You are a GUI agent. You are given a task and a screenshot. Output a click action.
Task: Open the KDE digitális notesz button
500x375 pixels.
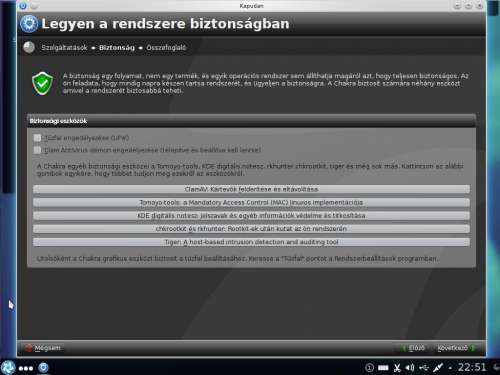point(251,216)
